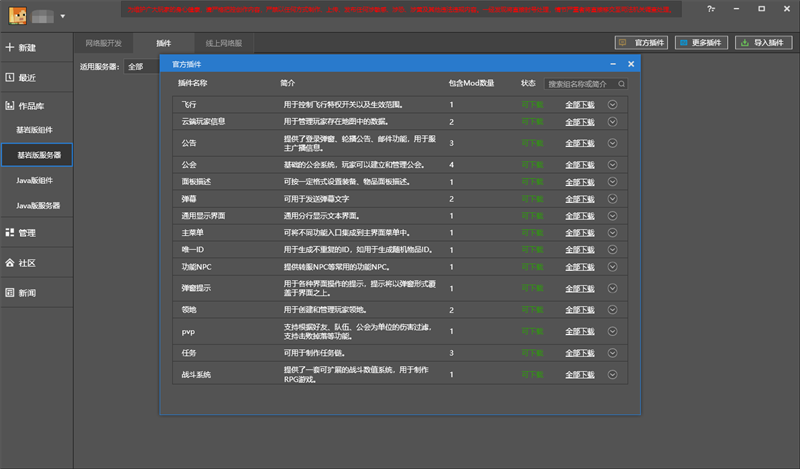Image resolution: width=800 pixels, height=469 pixels.
Task: Expand the 战斗系统 plugin row chevron
Action: click(613, 374)
